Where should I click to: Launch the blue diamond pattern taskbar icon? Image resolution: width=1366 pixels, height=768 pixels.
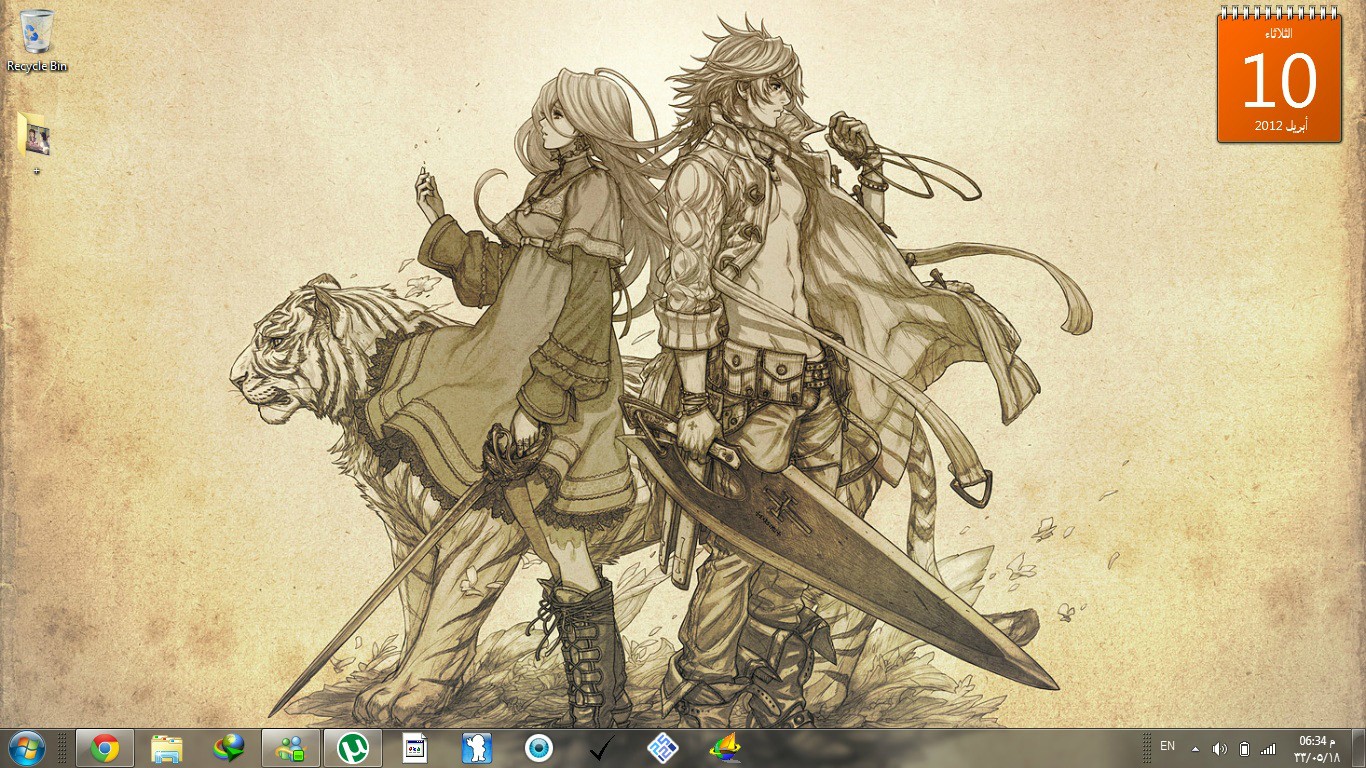pos(663,748)
